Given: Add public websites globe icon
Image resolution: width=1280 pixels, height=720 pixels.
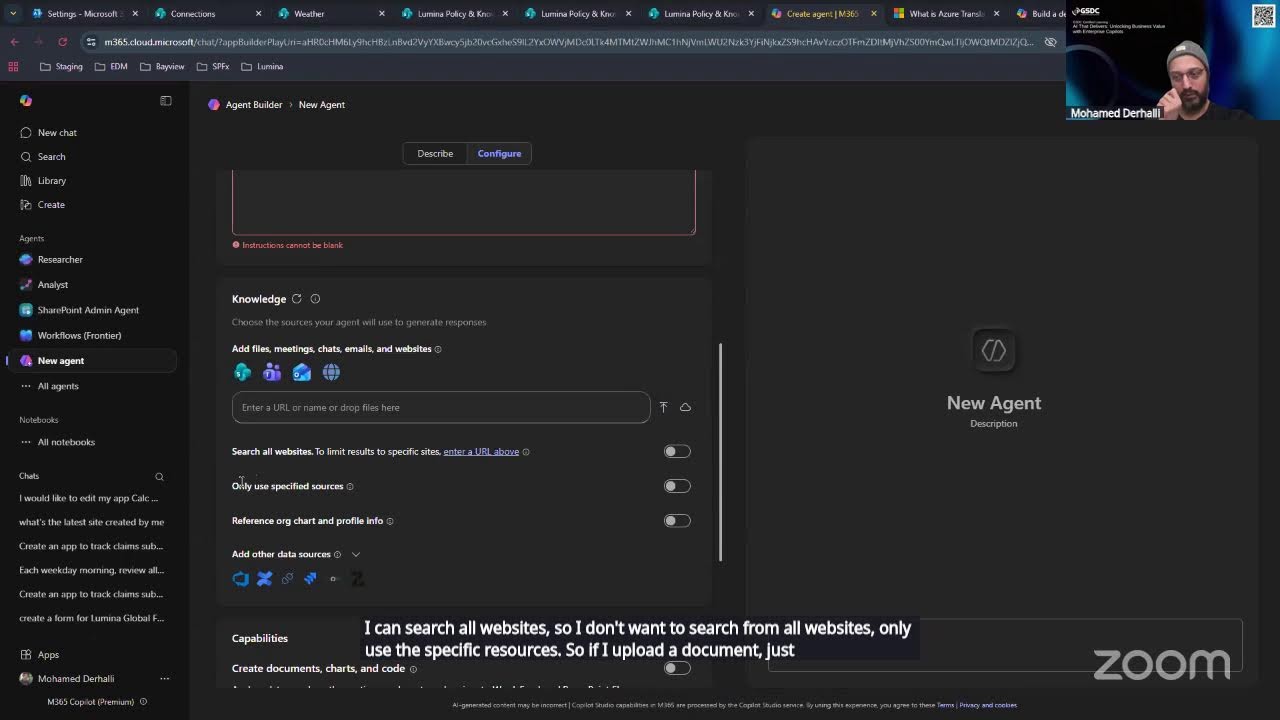Looking at the screenshot, I should pyautogui.click(x=331, y=372).
